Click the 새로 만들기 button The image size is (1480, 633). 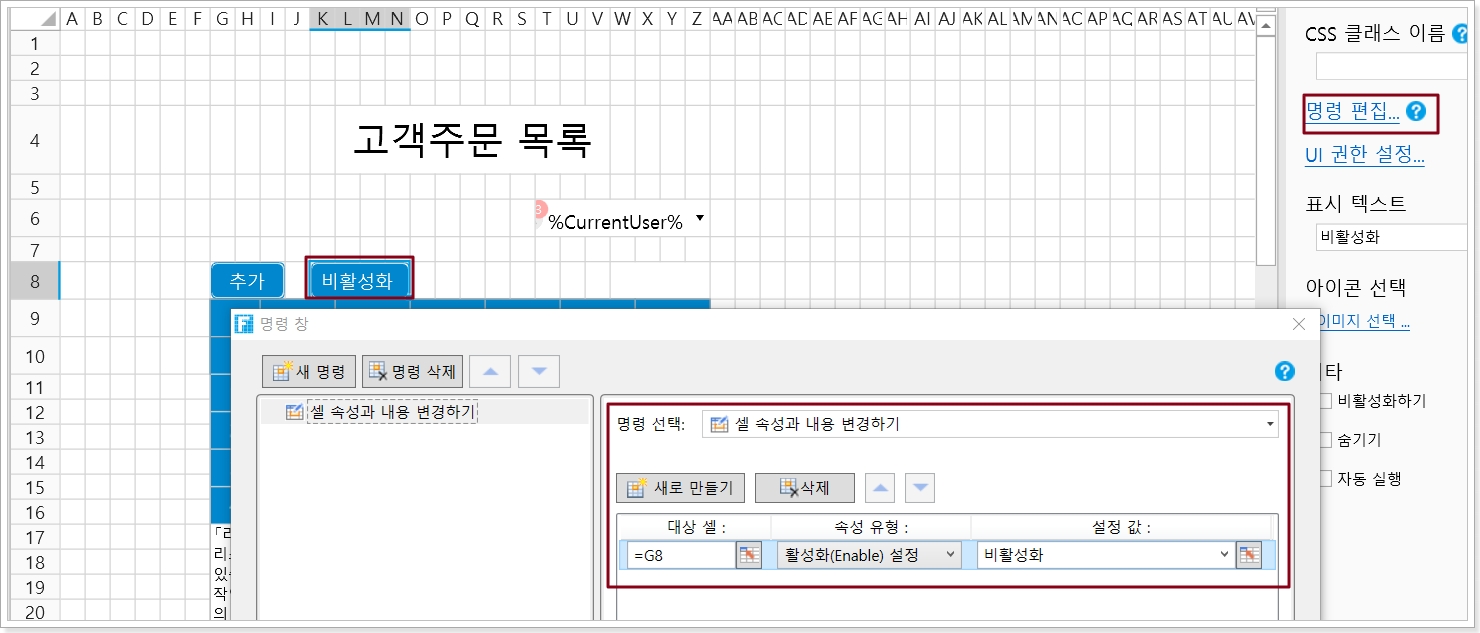click(680, 488)
